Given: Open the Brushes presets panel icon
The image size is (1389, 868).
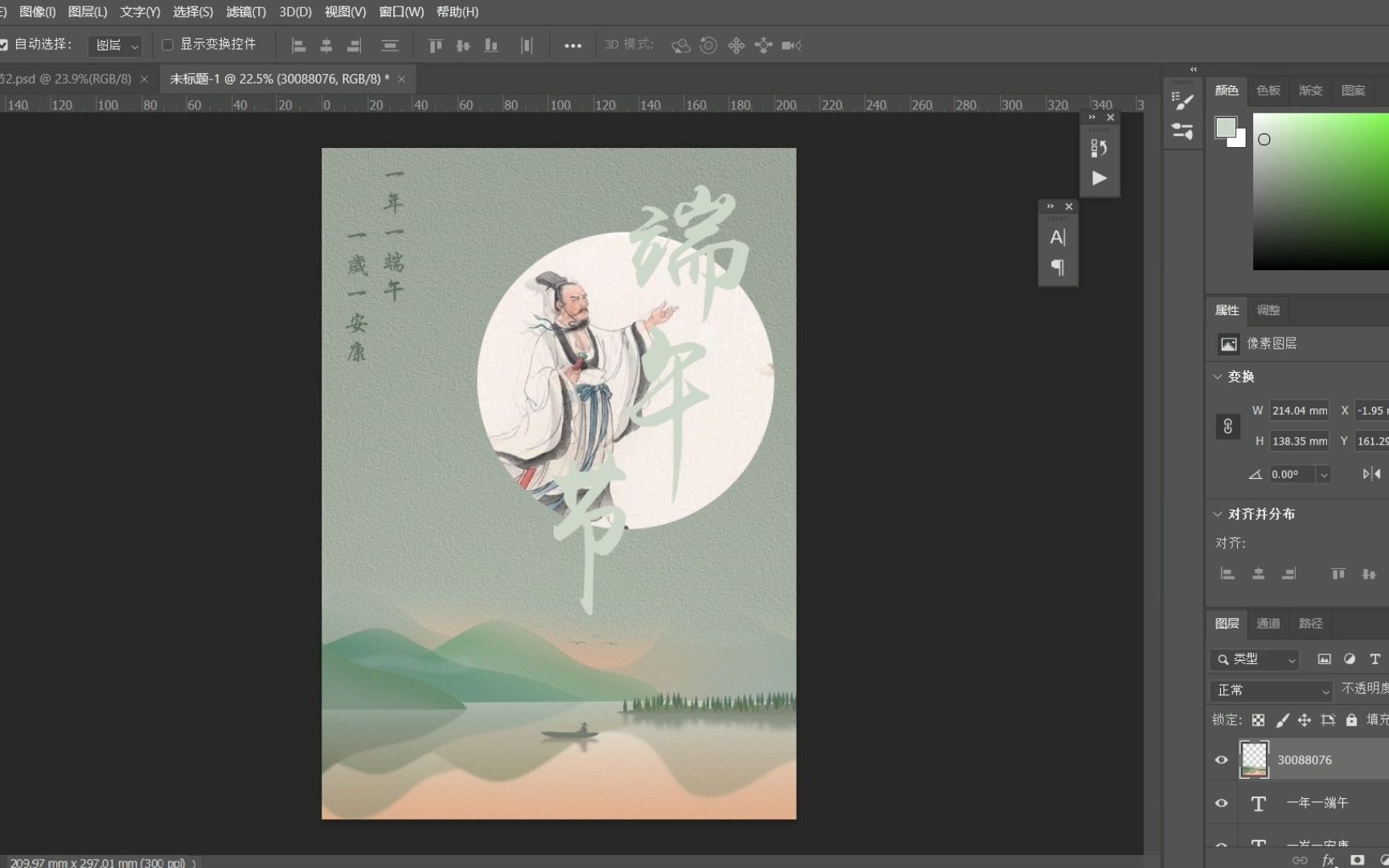Looking at the screenshot, I should tap(1182, 131).
